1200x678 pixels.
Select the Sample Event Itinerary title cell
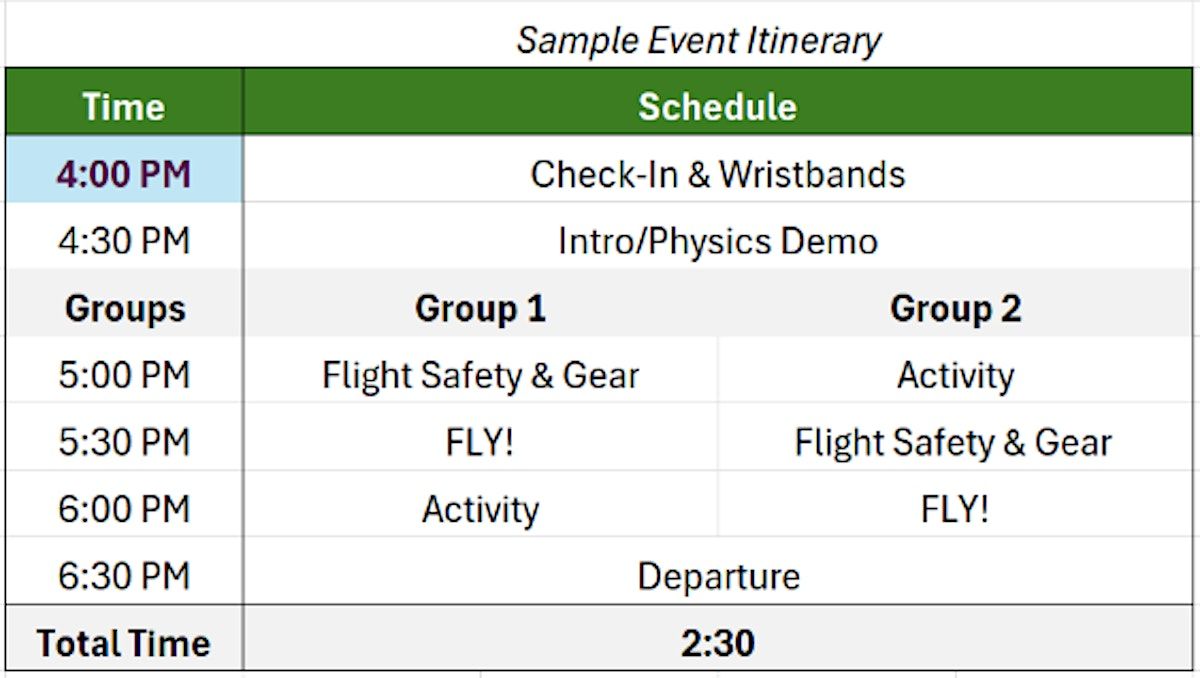(x=698, y=41)
